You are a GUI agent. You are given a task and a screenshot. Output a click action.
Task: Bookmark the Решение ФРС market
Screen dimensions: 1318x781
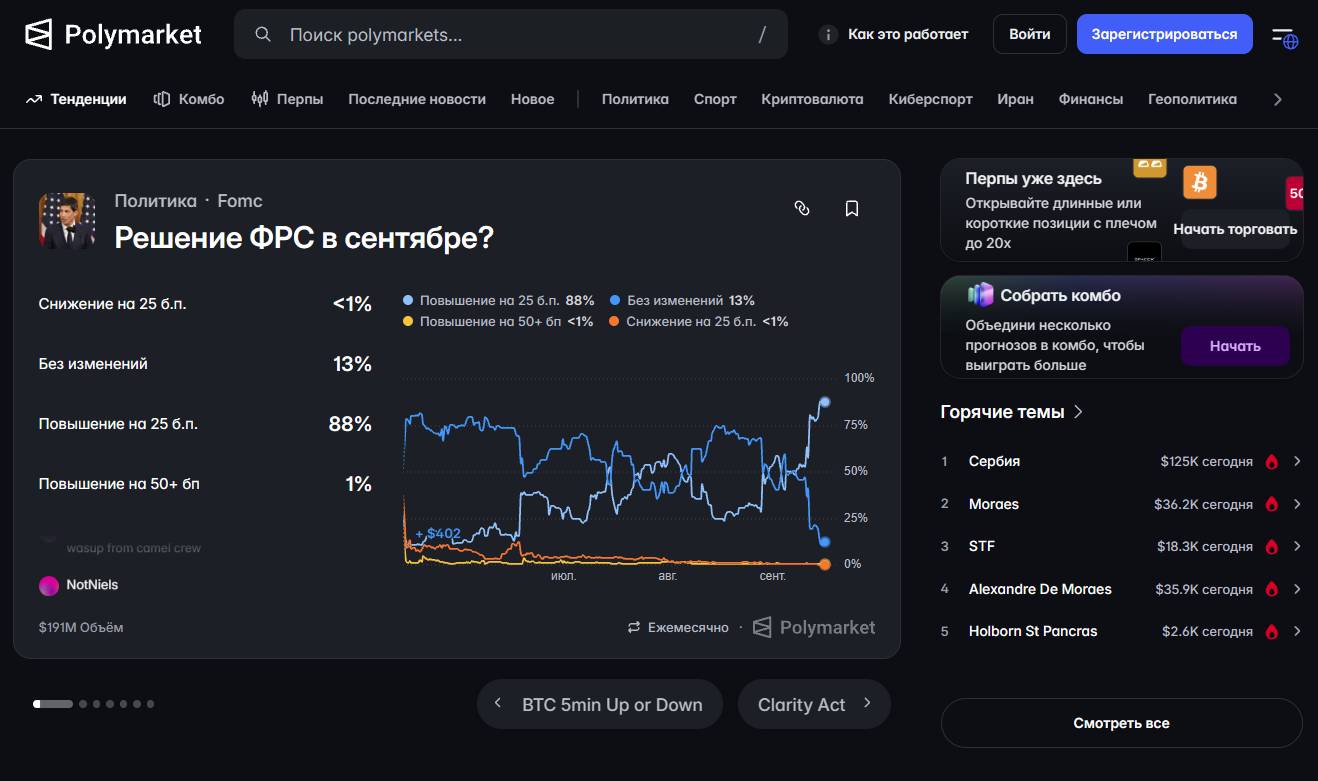[852, 208]
